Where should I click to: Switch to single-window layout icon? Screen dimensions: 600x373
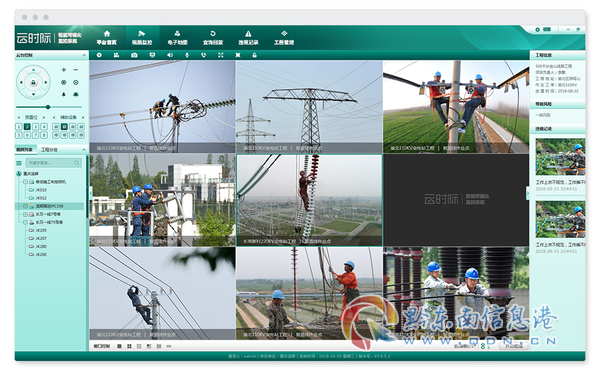tap(119, 346)
